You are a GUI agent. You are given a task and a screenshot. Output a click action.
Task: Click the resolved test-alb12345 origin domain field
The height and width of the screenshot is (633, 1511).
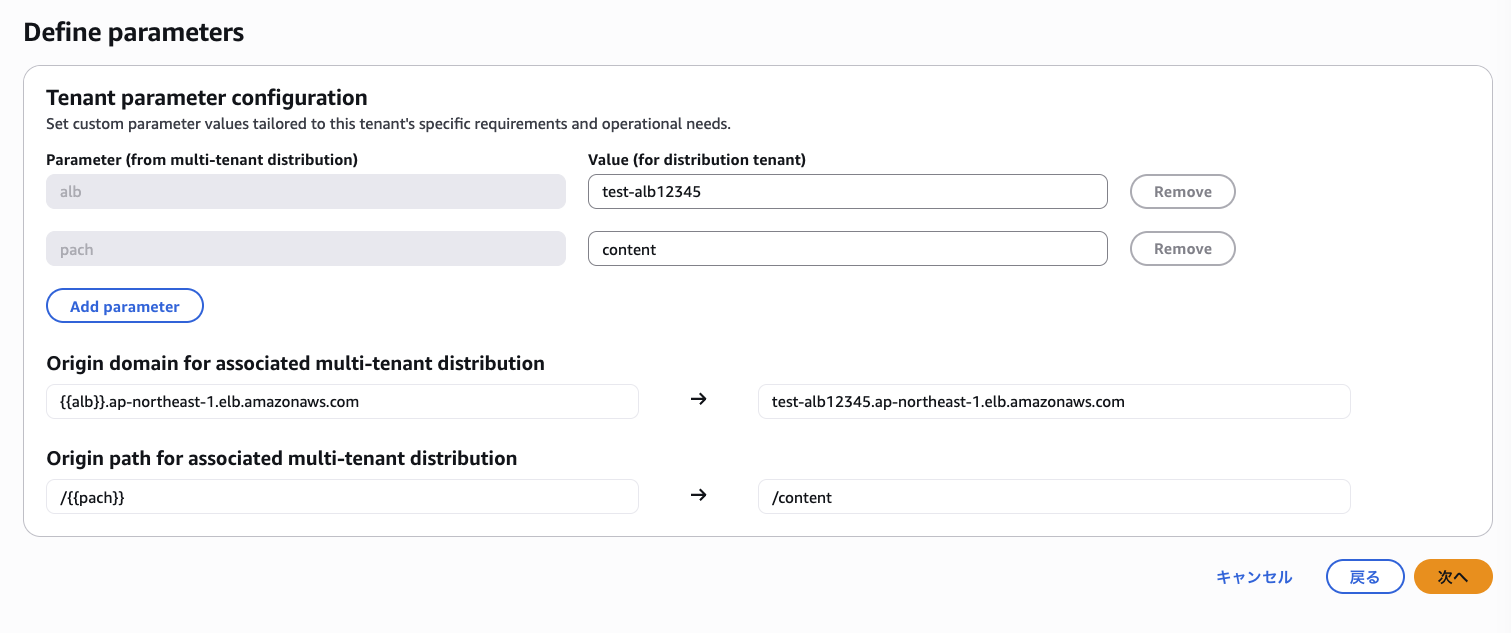1054,402
